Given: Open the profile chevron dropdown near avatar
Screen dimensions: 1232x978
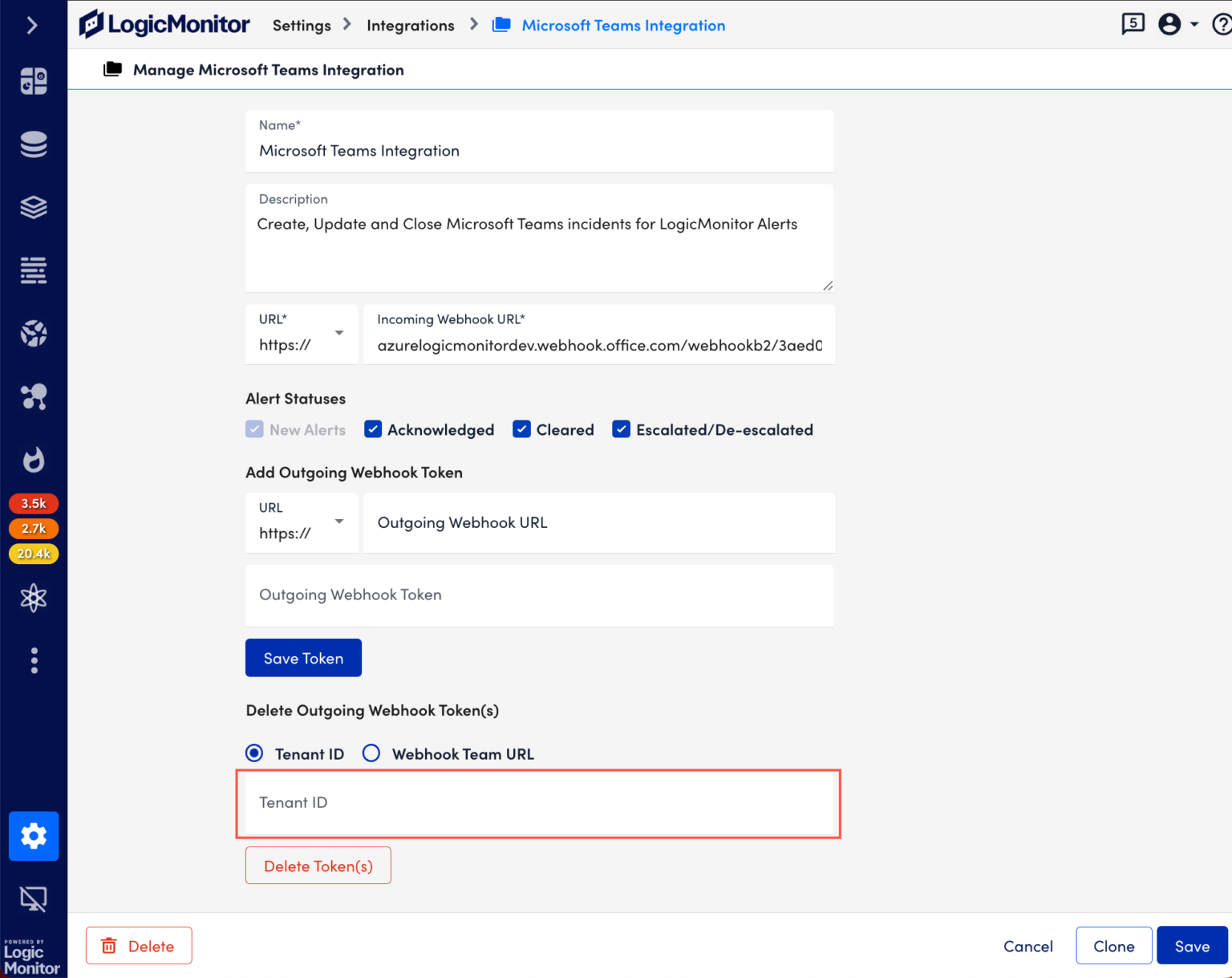Looking at the screenshot, I should coord(1193,24).
